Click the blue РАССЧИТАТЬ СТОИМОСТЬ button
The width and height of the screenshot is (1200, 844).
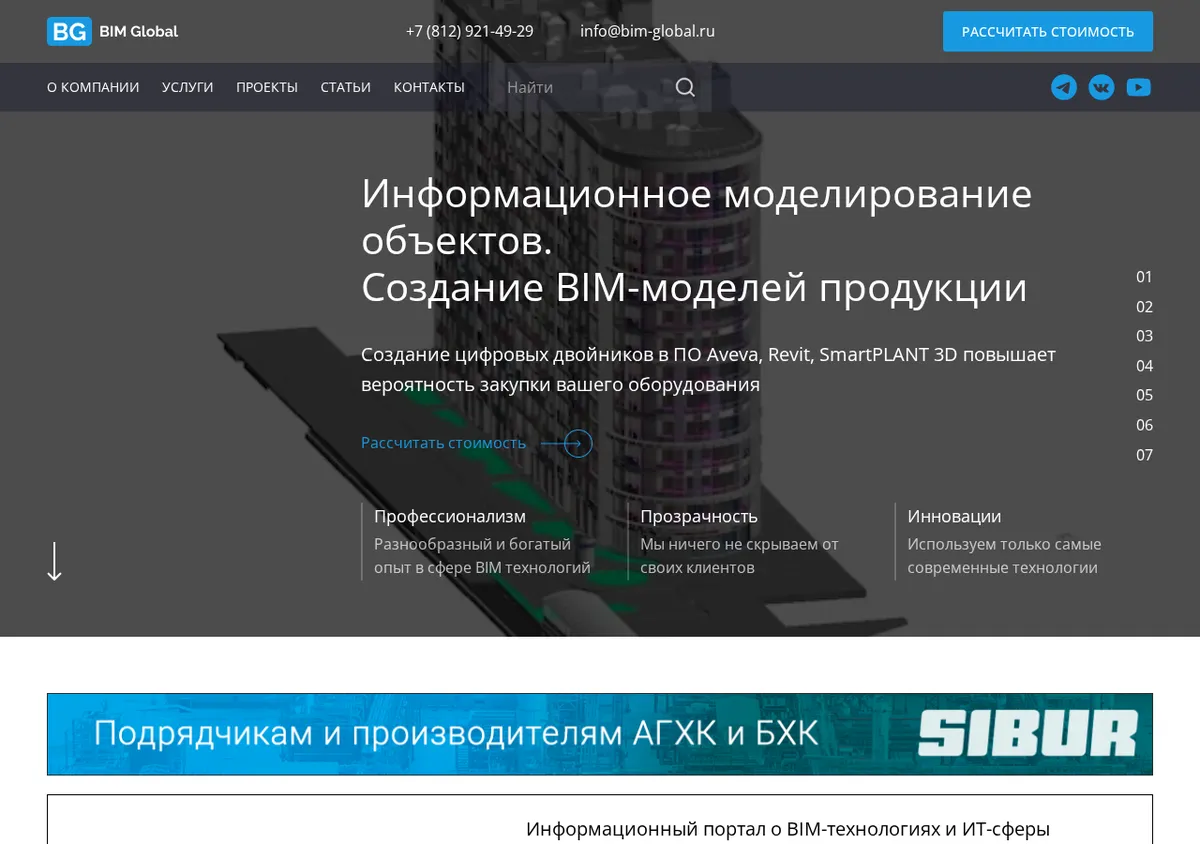click(1048, 31)
